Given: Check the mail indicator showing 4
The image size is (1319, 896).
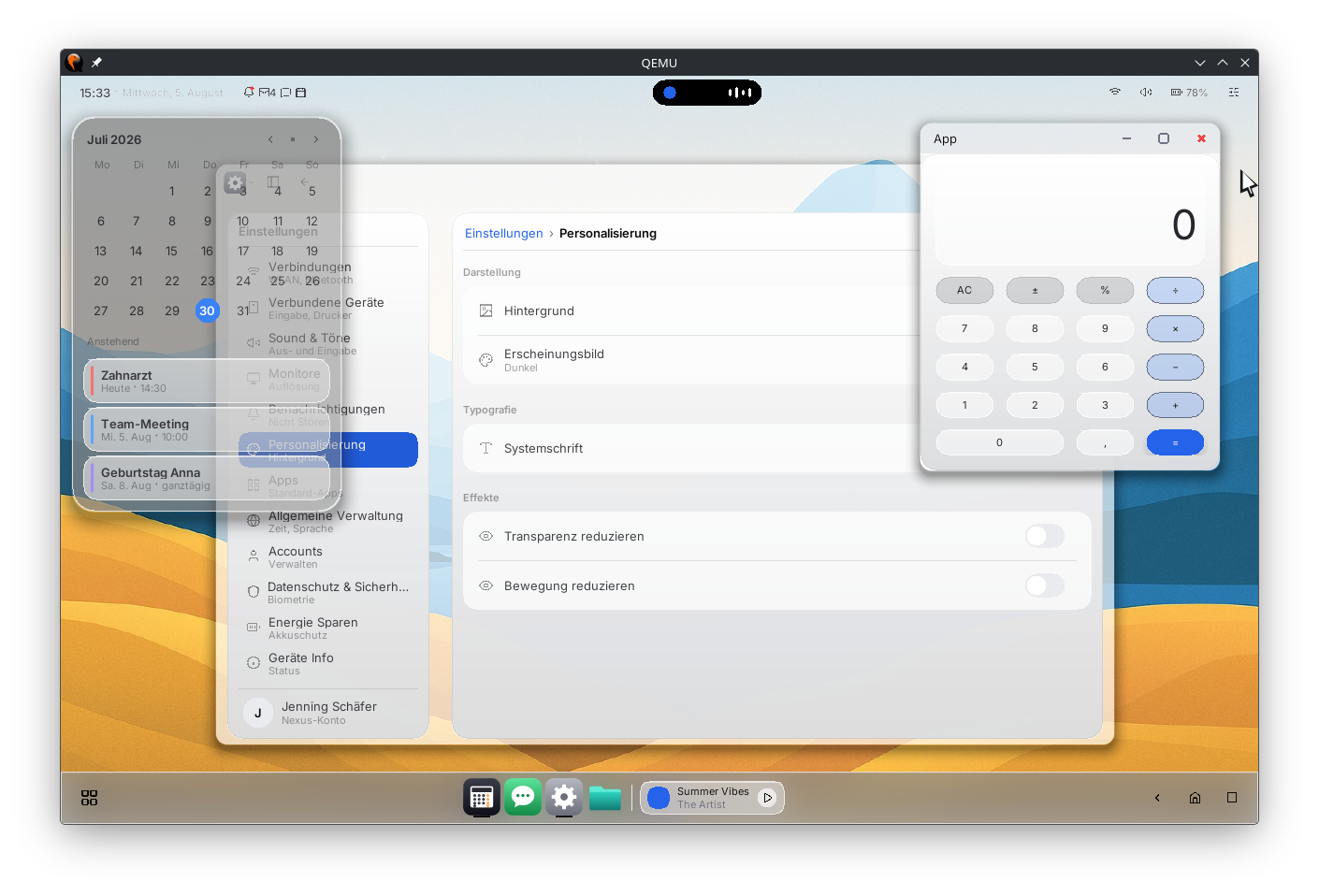Looking at the screenshot, I should [x=267, y=93].
